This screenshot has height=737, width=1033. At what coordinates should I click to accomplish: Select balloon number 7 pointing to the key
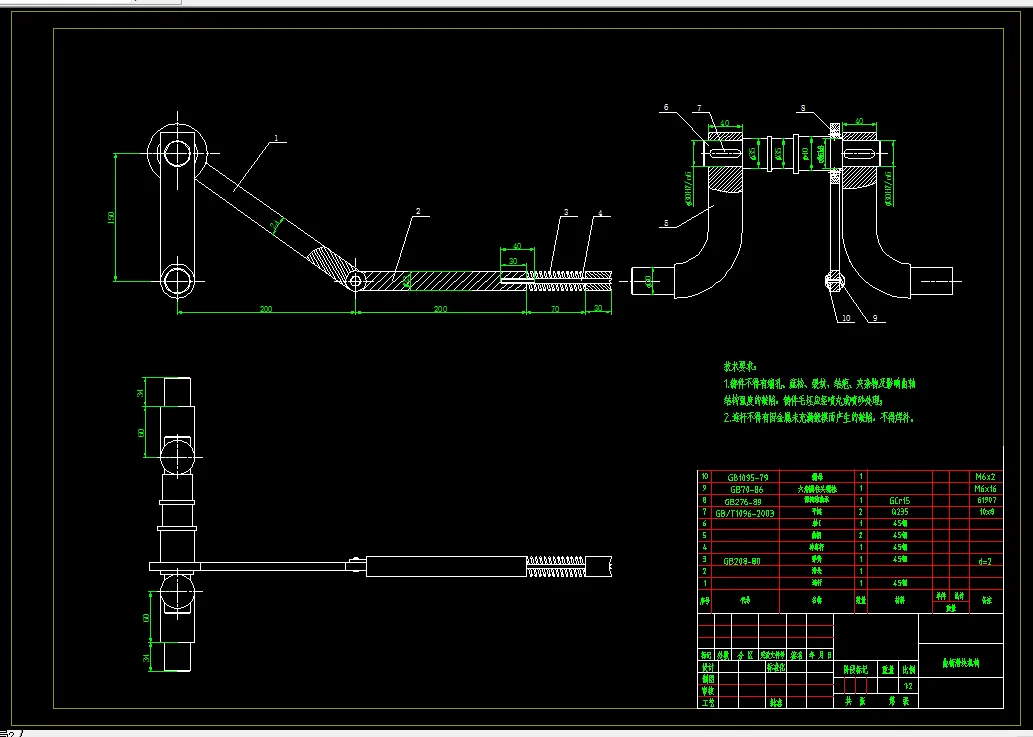tap(699, 108)
